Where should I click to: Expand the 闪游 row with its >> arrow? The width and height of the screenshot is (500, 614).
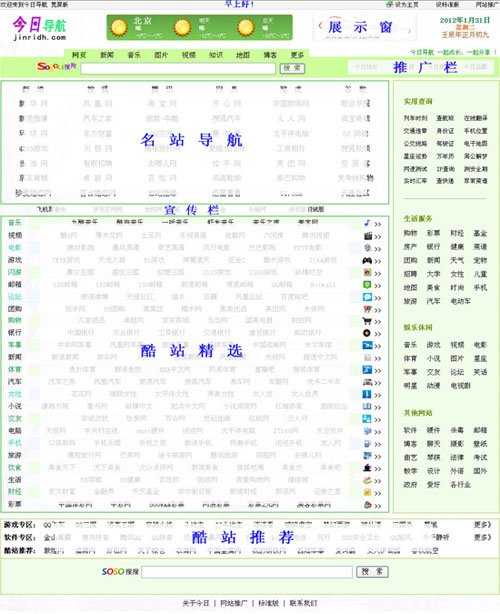pyautogui.click(x=377, y=274)
